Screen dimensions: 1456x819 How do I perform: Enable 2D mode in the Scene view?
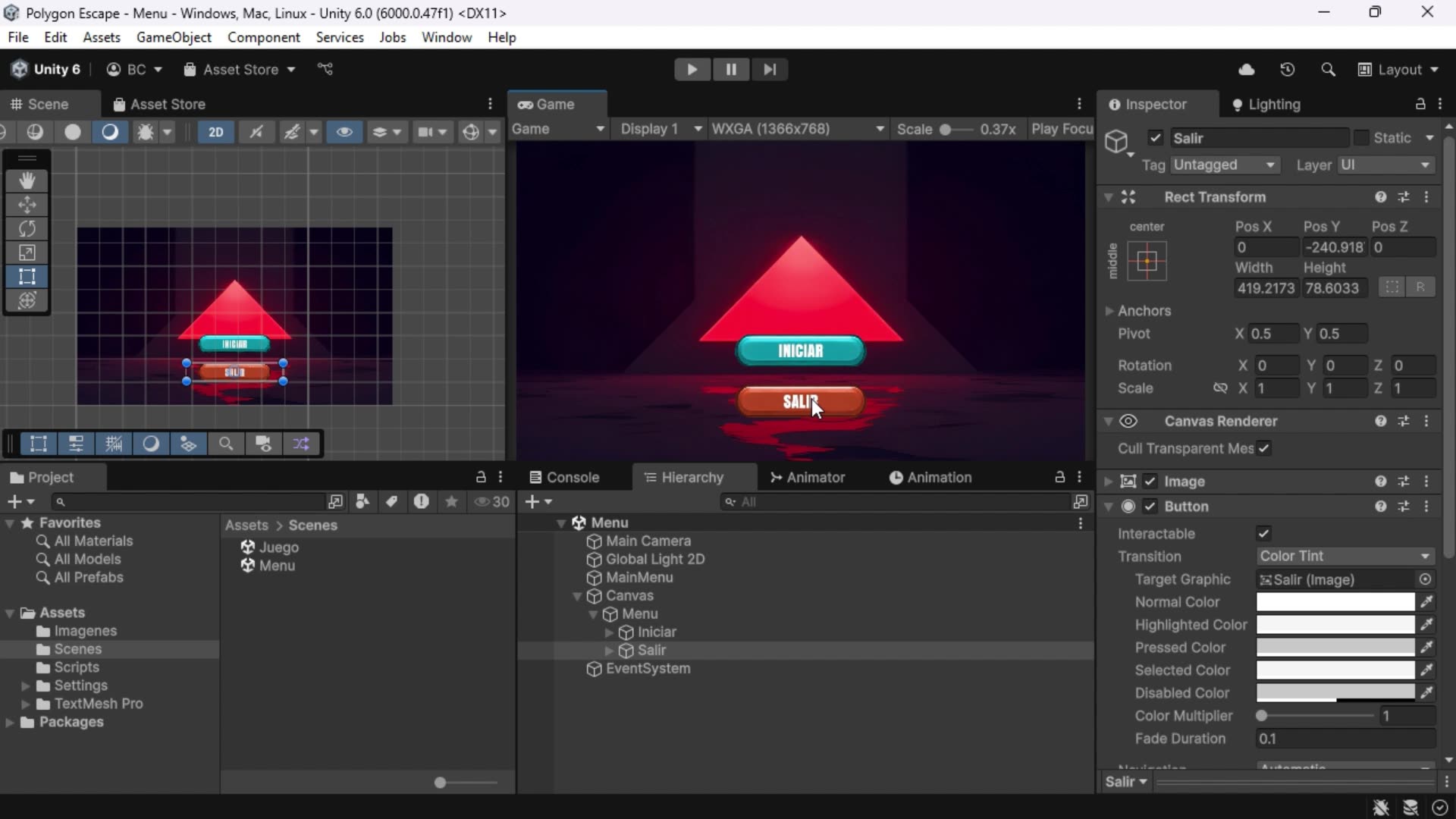click(x=216, y=132)
